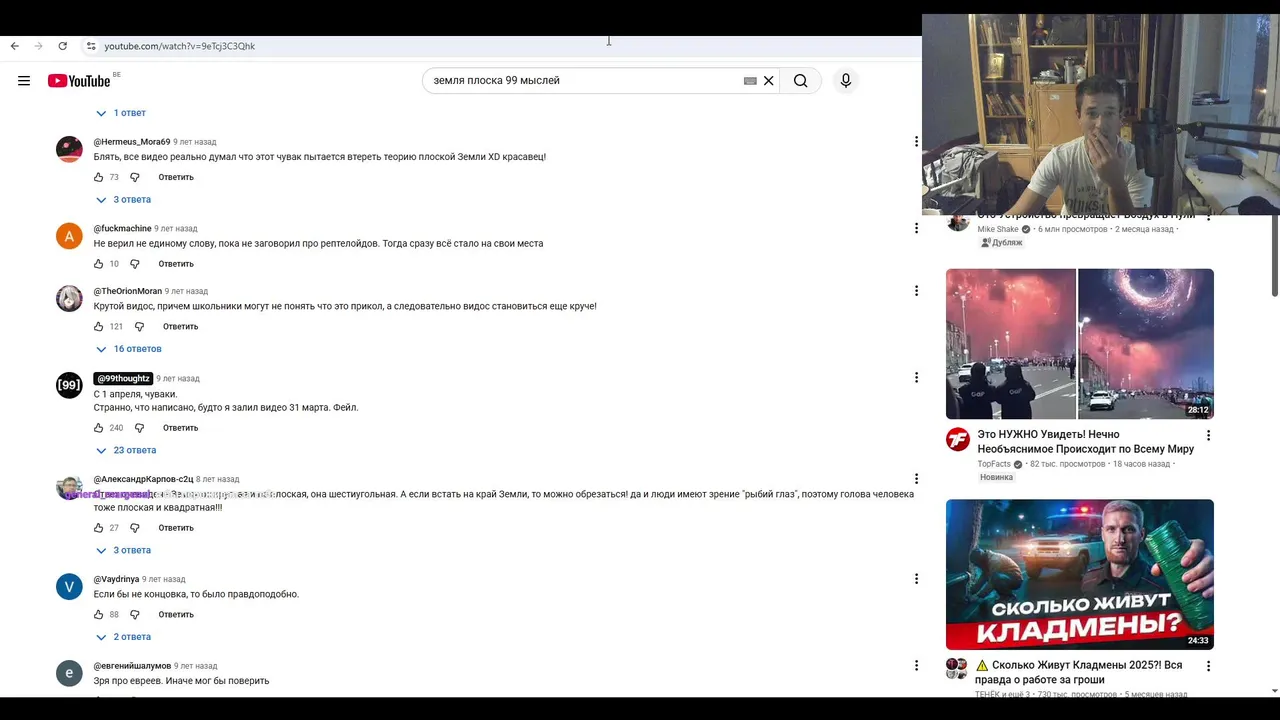Reply to @99thoughtz via Ответить
This screenshot has height=720, width=1280.
coord(181,428)
